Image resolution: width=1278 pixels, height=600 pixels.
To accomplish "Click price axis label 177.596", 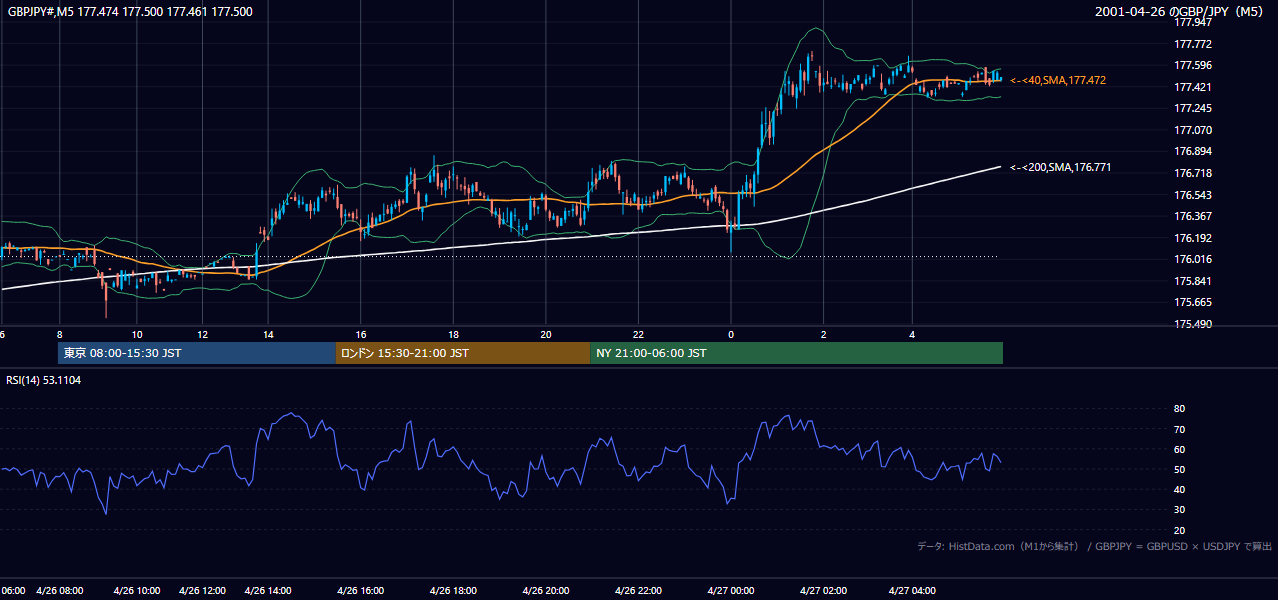I will pos(1193,66).
